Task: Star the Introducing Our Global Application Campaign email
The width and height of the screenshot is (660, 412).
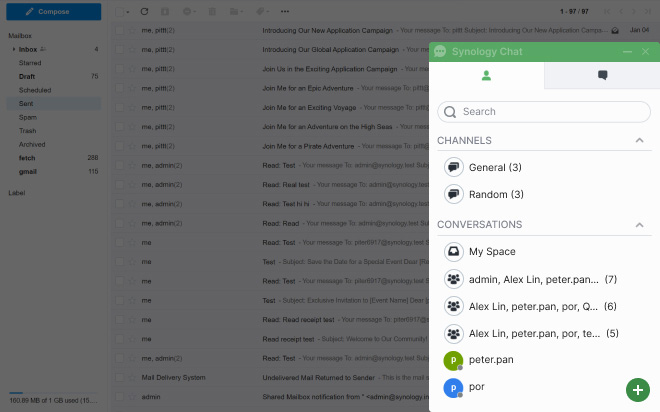Action: (x=131, y=48)
